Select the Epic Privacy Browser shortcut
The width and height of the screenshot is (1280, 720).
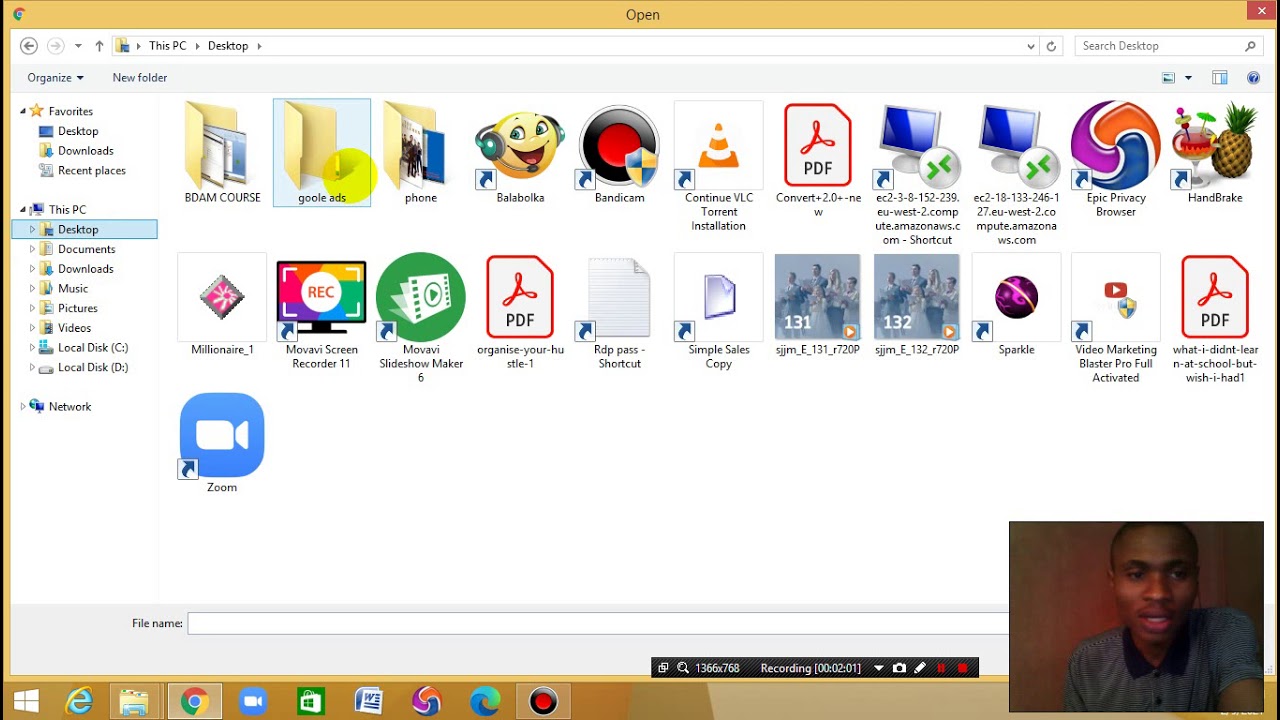(1116, 160)
